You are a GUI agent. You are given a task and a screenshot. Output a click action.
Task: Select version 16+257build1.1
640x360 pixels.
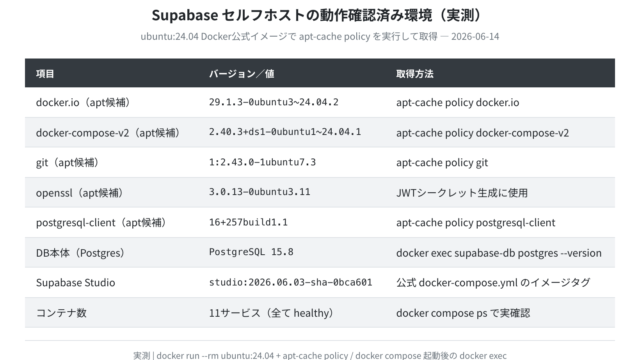[248, 222]
